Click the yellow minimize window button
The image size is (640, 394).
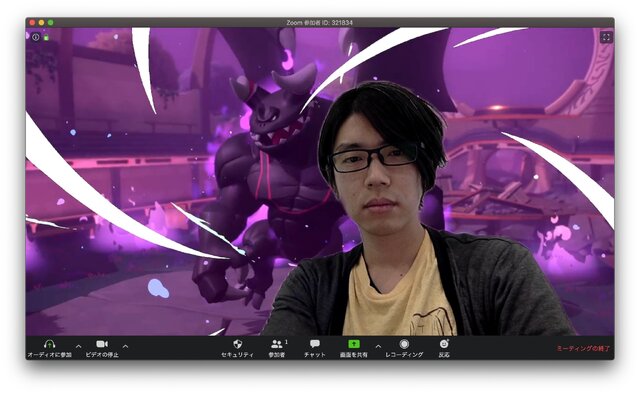click(41, 22)
